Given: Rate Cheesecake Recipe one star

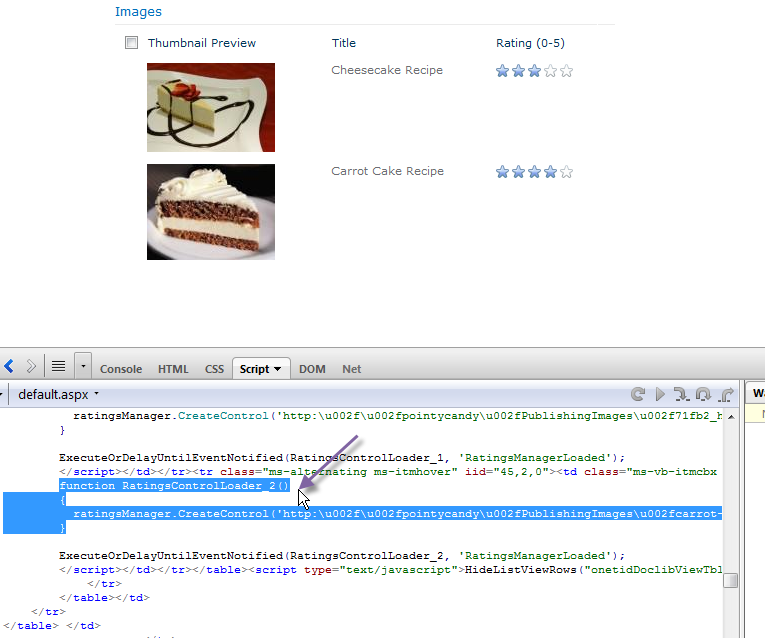Looking at the screenshot, I should point(502,71).
